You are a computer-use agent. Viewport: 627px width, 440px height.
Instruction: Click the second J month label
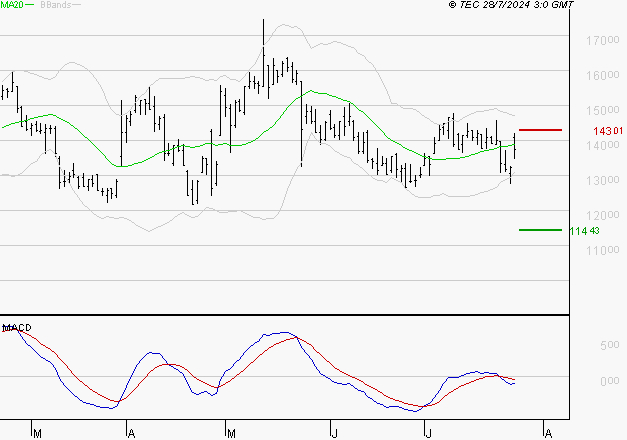click(428, 434)
